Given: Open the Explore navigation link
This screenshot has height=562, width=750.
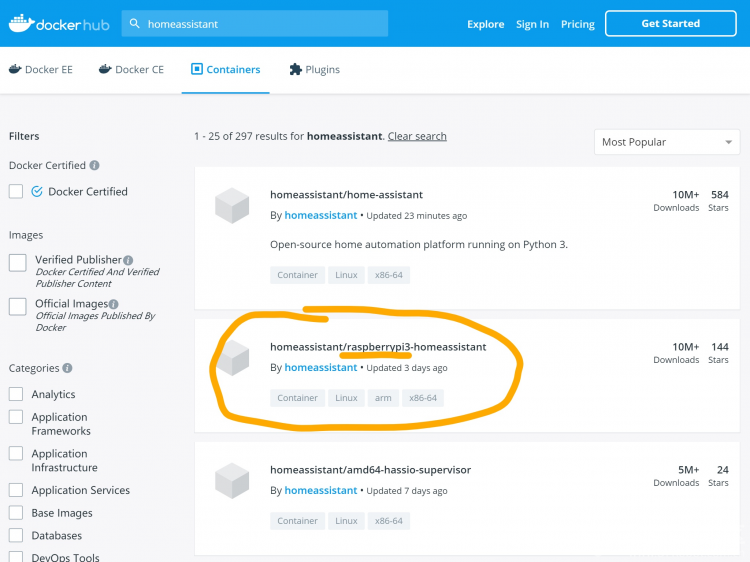Looking at the screenshot, I should pyautogui.click(x=485, y=24).
